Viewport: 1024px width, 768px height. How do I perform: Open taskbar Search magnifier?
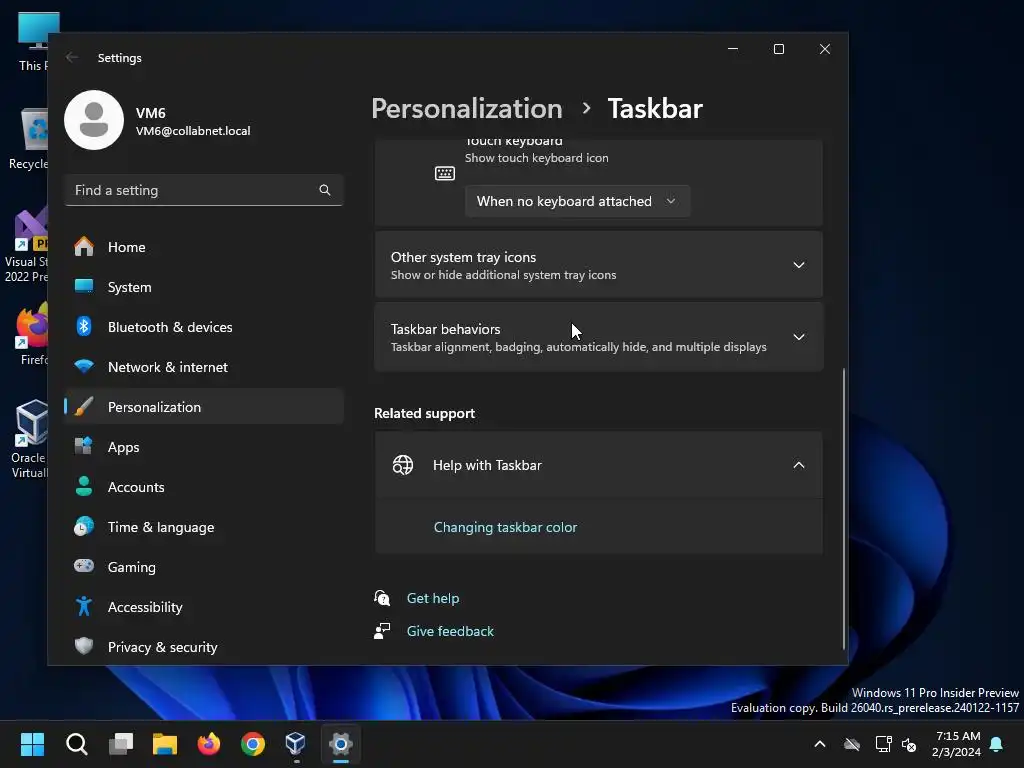pos(76,744)
